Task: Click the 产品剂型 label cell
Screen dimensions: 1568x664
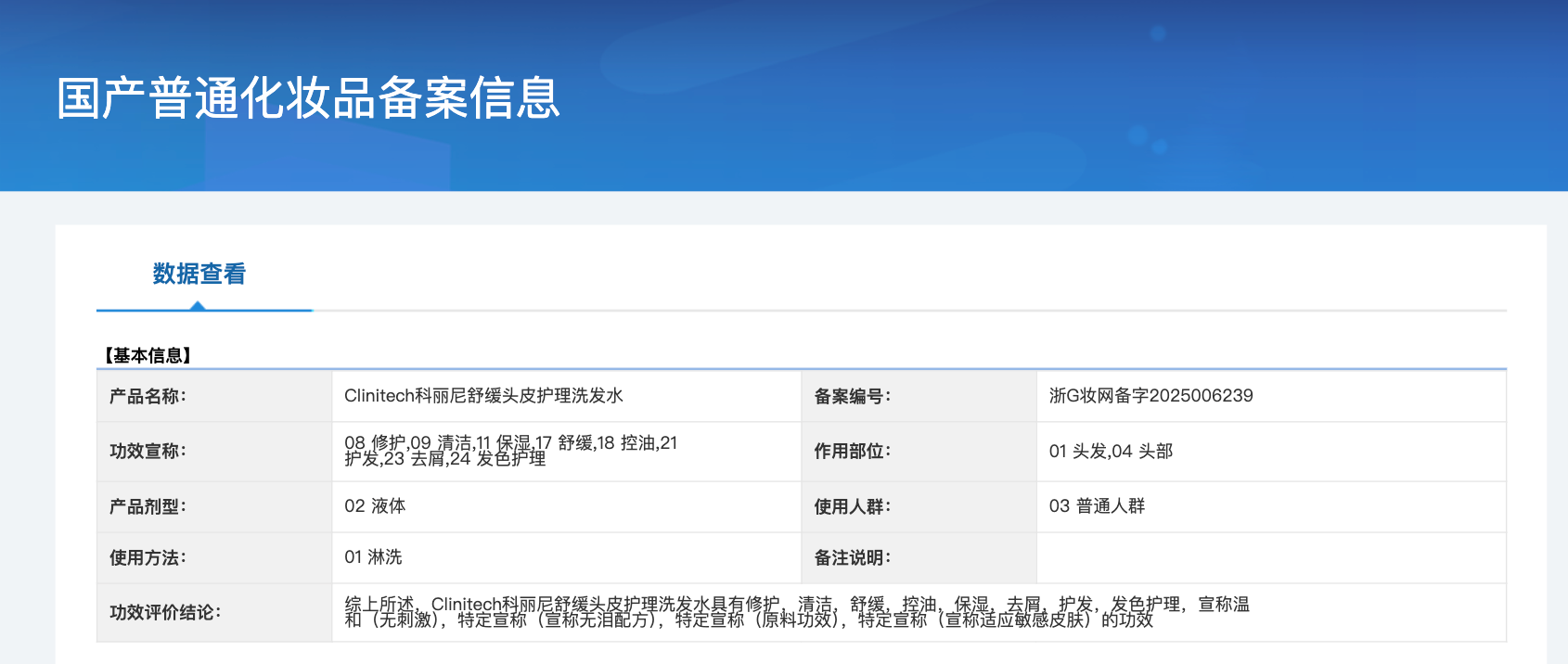Action: (214, 507)
